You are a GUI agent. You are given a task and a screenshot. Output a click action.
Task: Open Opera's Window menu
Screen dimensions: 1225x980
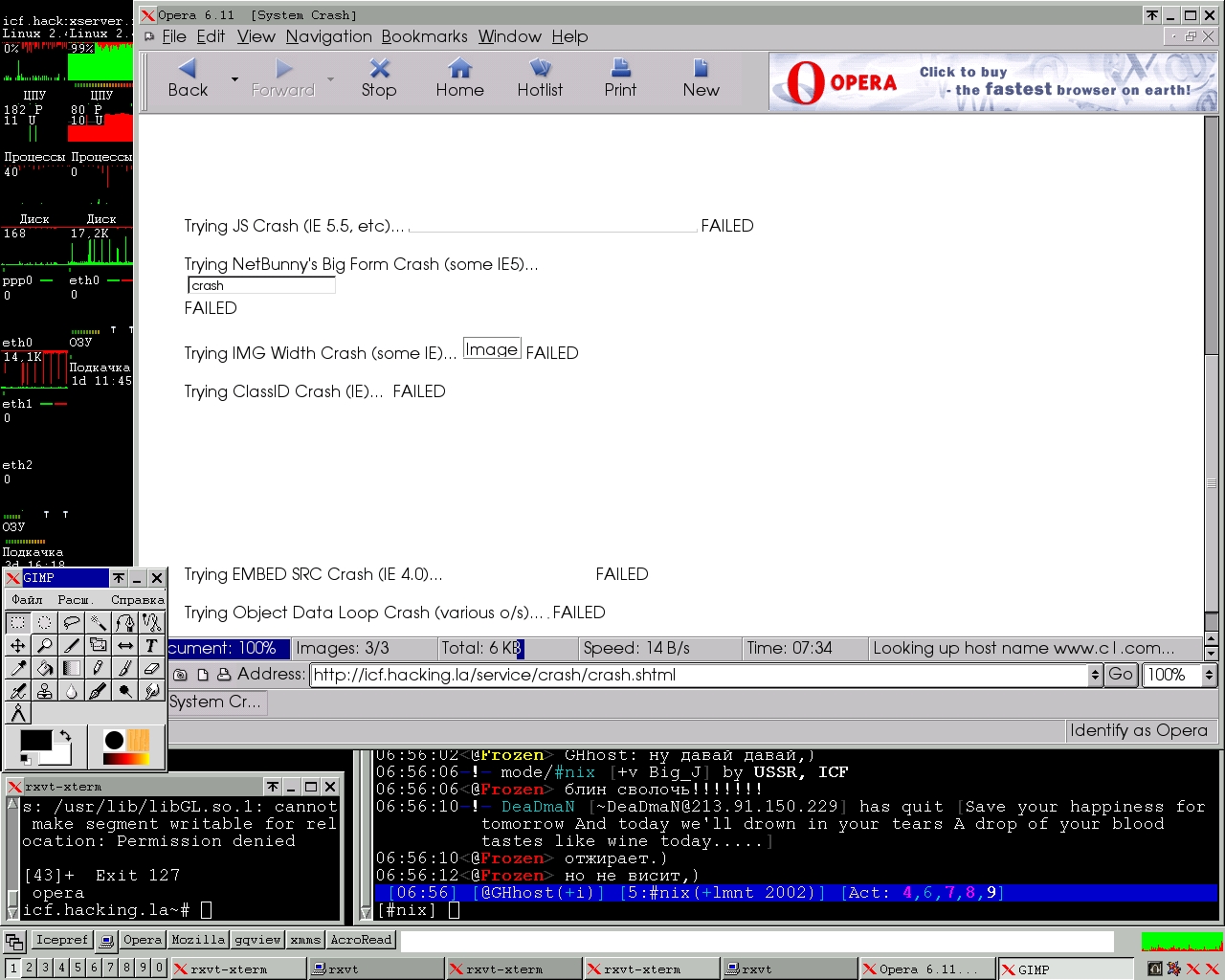point(509,36)
